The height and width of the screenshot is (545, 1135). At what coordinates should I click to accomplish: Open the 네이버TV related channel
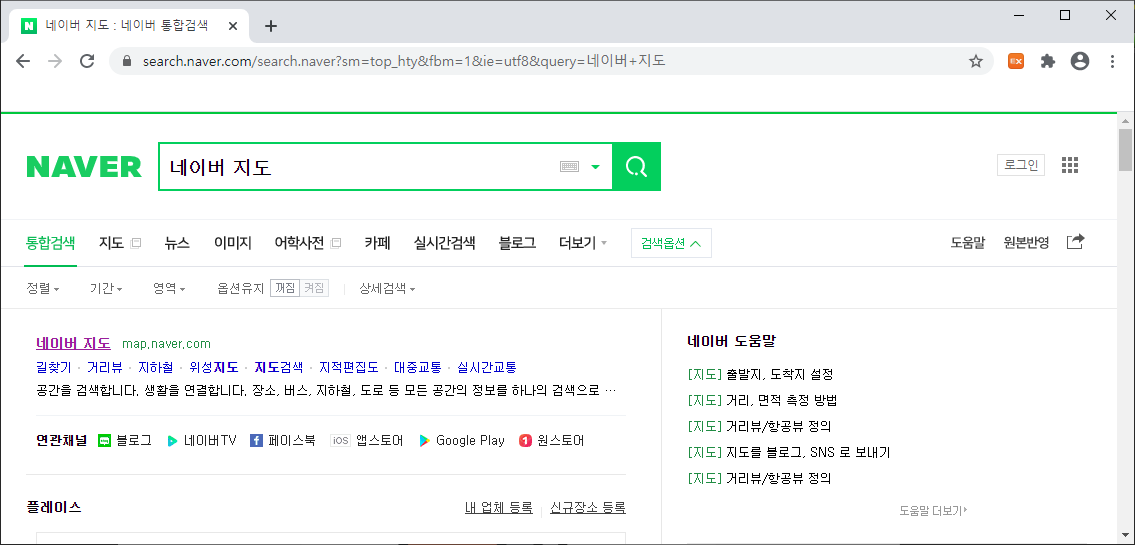201,440
